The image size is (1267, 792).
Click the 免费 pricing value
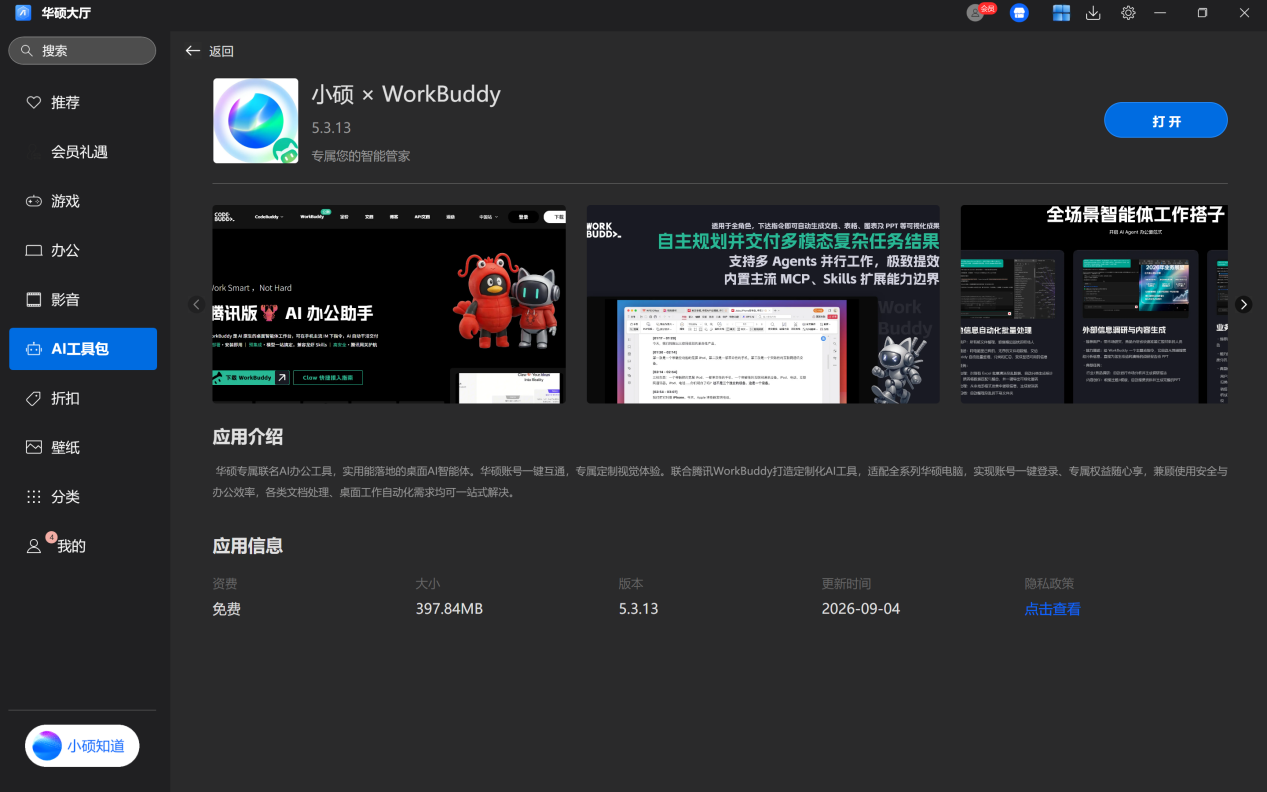pos(227,609)
